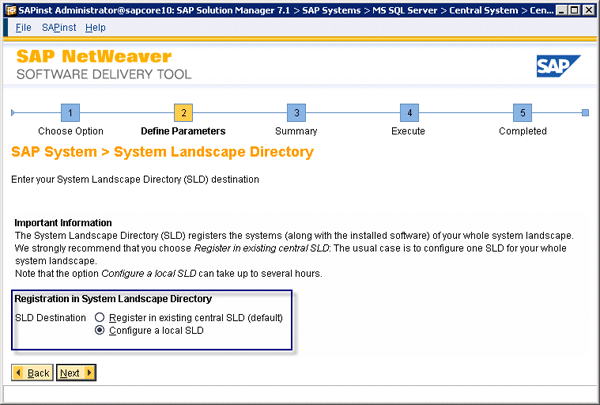Click the progress roadmap end marker

pos(585,113)
